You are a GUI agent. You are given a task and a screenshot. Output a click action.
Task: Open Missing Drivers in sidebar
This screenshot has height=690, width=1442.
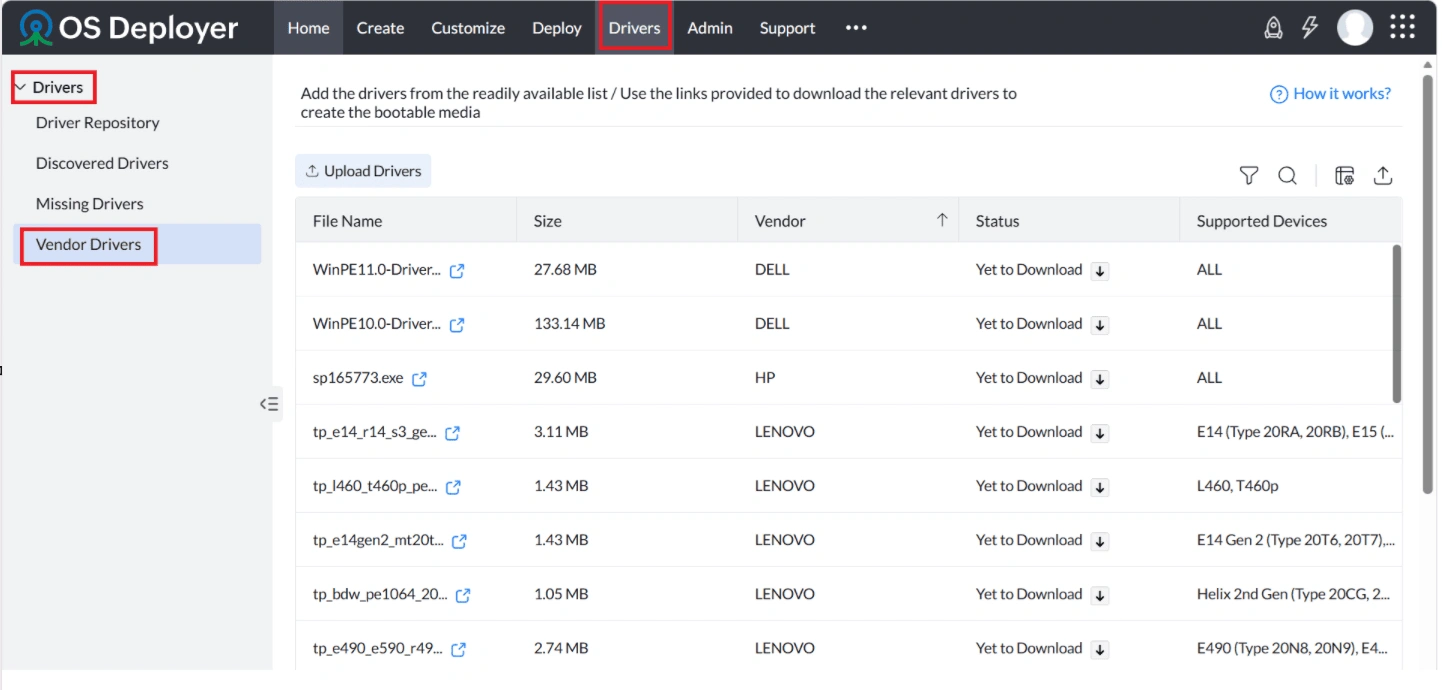[x=90, y=204]
